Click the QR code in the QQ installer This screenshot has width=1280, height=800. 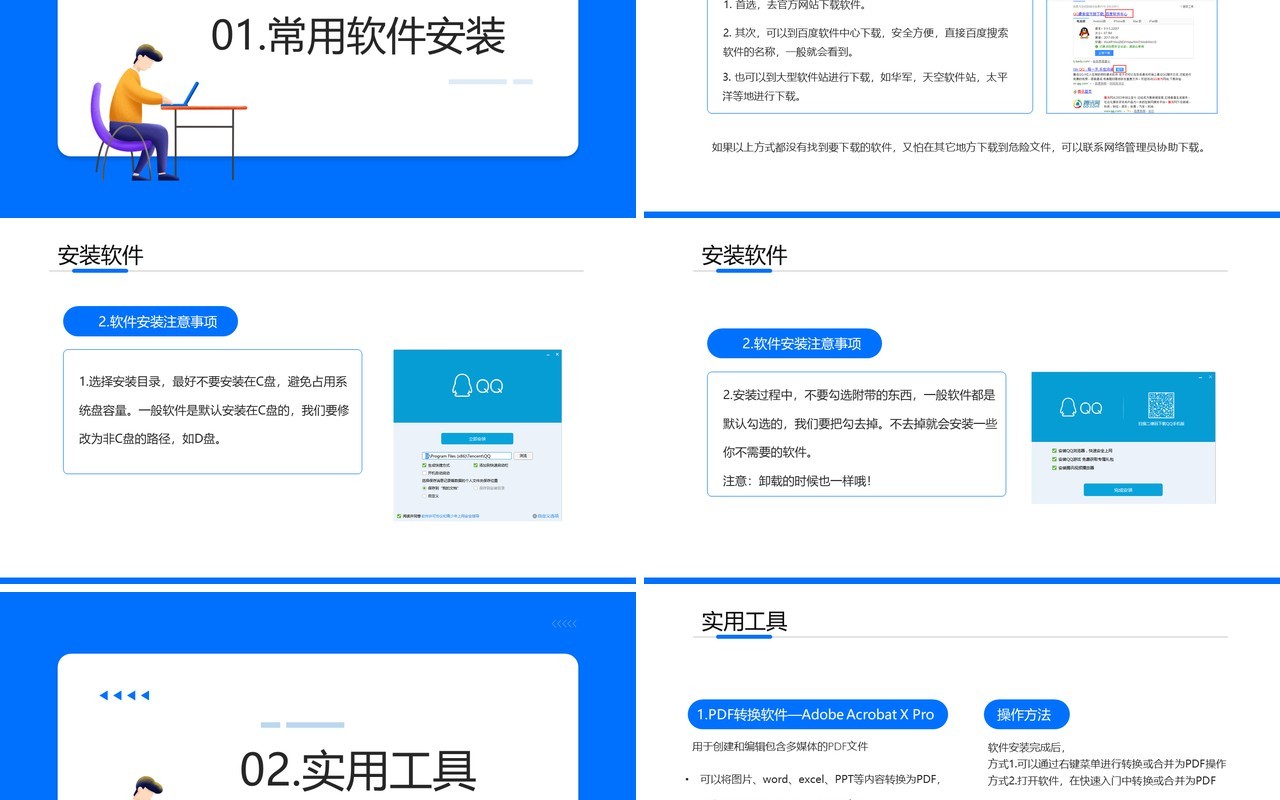coord(1161,405)
